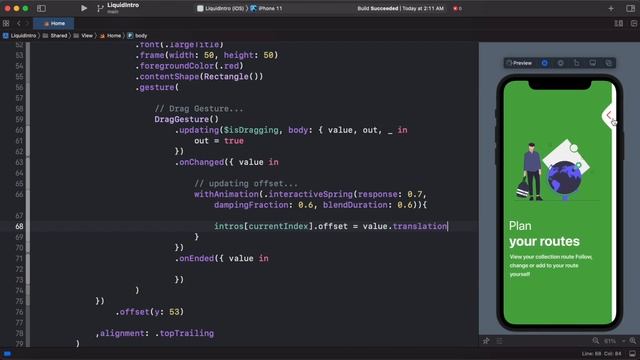Screen dimensions: 640x360
Task: Click line number 59 in gutter
Action: (19, 120)
